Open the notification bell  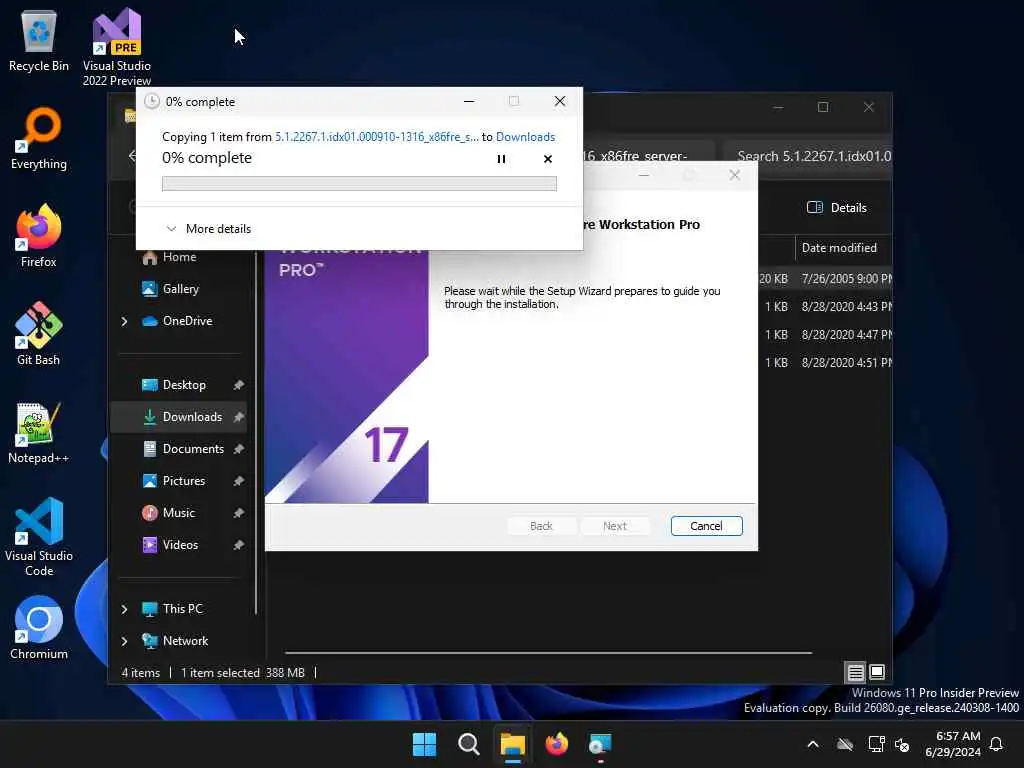997,744
